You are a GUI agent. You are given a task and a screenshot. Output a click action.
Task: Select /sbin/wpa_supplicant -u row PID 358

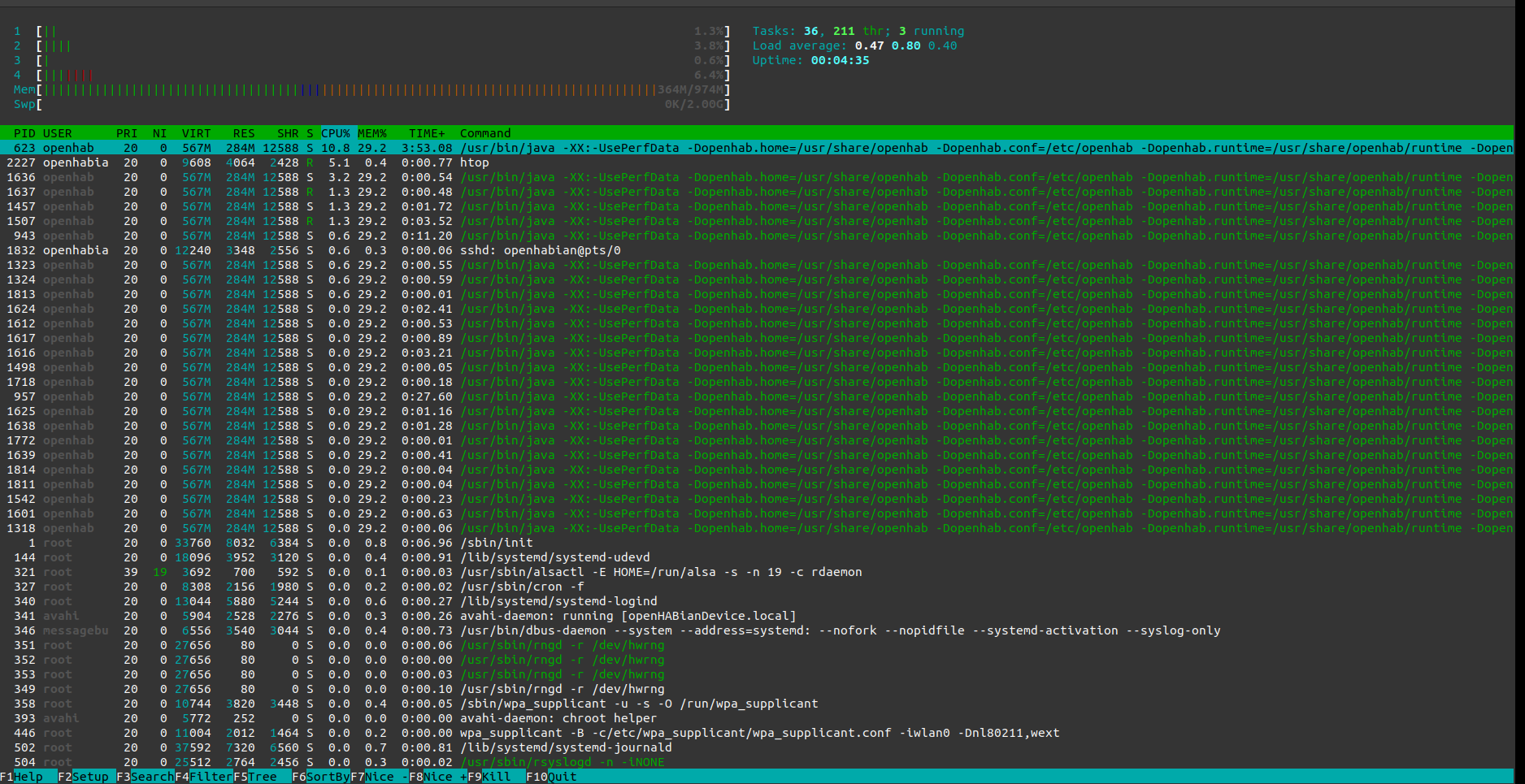[757, 704]
